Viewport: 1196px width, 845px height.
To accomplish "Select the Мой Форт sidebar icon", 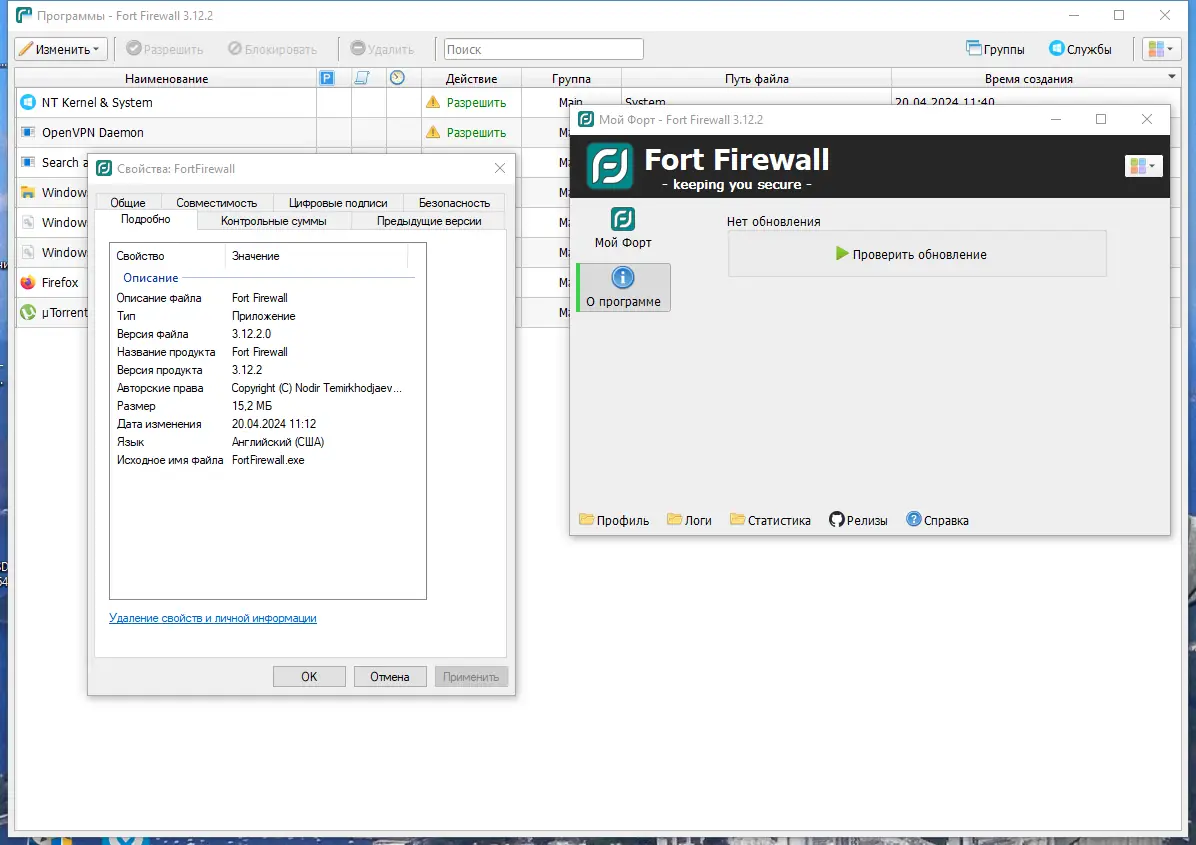I will 623,227.
